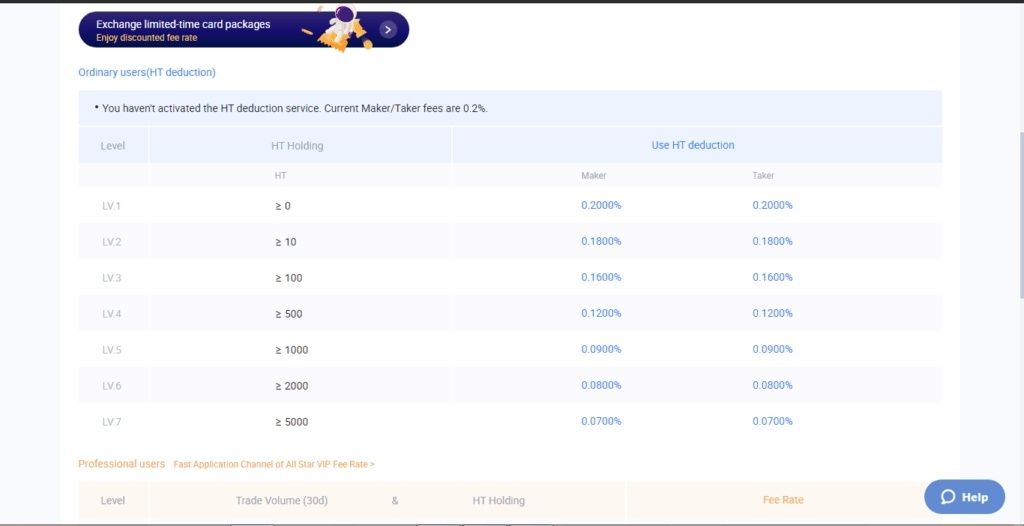The width and height of the screenshot is (1024, 526).
Task: Click the Level header in the ordinary users table
Action: (x=112, y=146)
